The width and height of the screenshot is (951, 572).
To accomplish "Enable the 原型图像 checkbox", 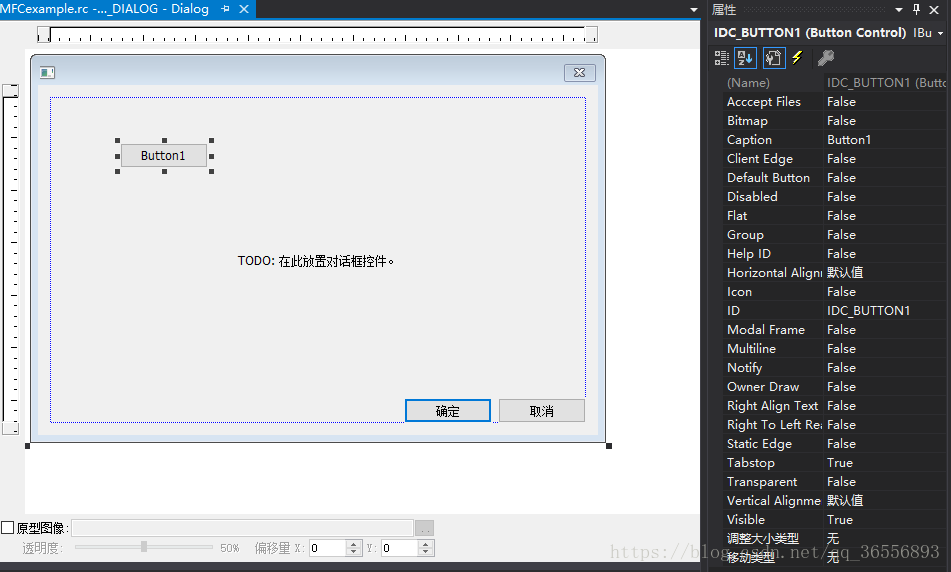I will [x=8, y=528].
